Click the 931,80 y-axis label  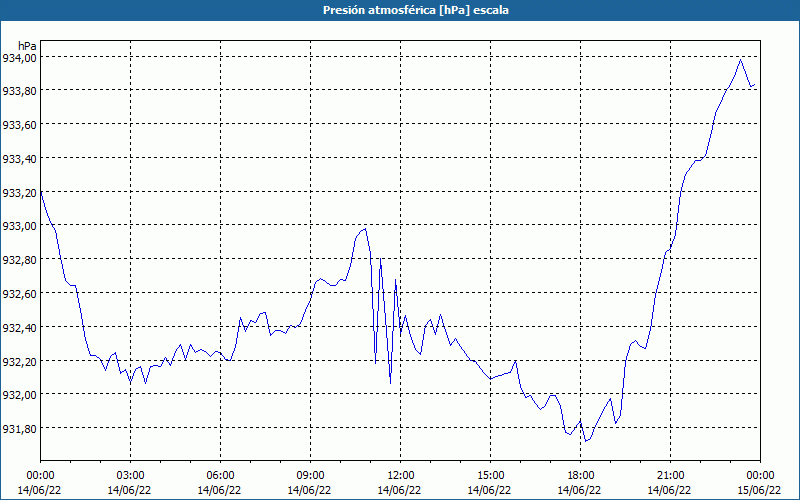point(19,429)
